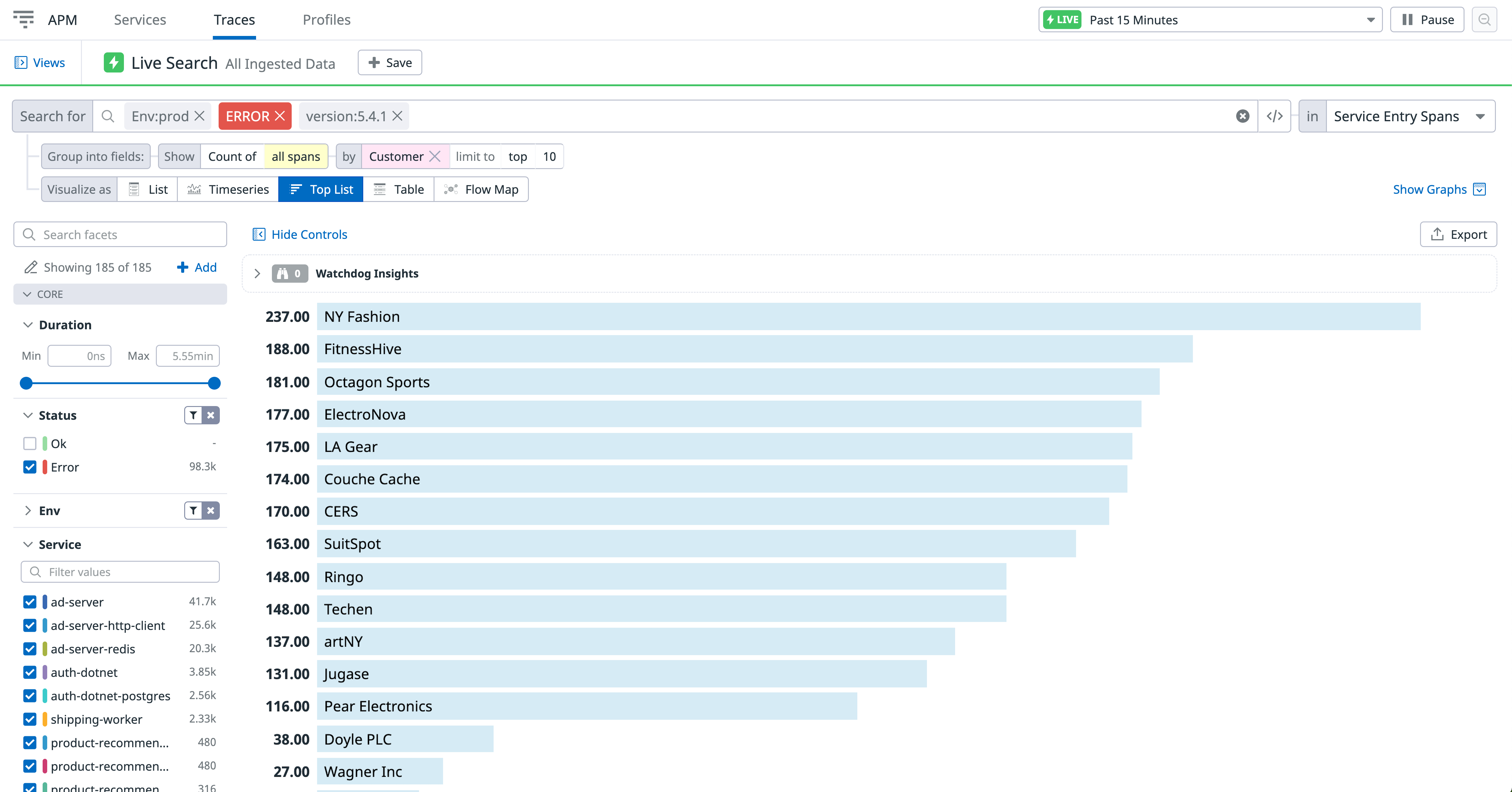This screenshot has height=792, width=1512.
Task: Click the Filter values field under Service
Action: (x=120, y=571)
